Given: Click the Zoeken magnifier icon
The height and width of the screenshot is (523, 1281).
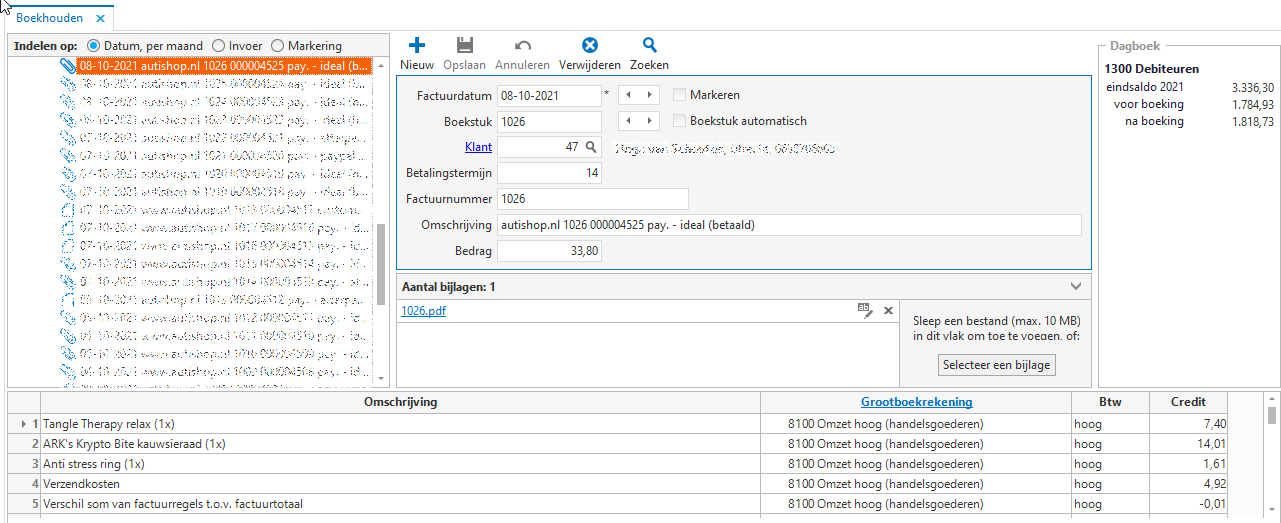Looking at the screenshot, I should (649, 45).
